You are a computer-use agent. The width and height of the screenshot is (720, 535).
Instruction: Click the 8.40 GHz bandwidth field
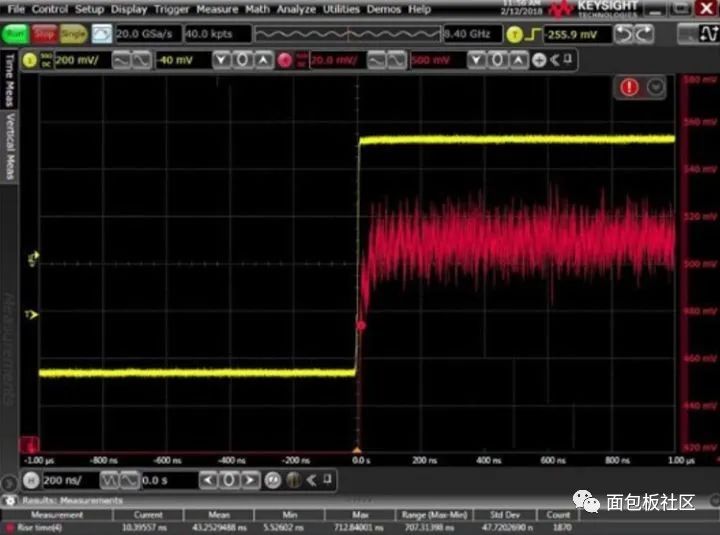point(472,34)
